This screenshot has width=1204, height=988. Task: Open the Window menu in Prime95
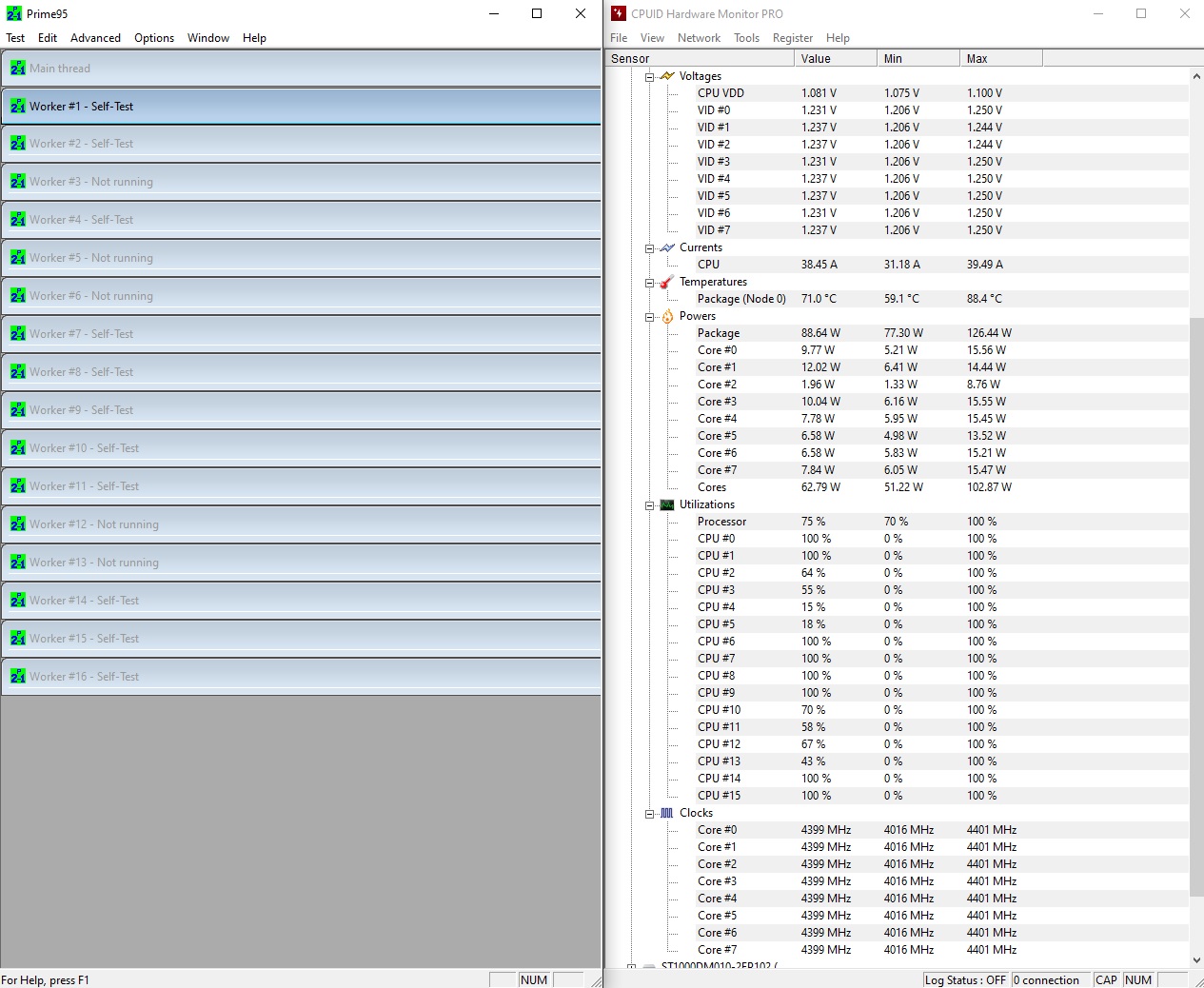tap(208, 38)
